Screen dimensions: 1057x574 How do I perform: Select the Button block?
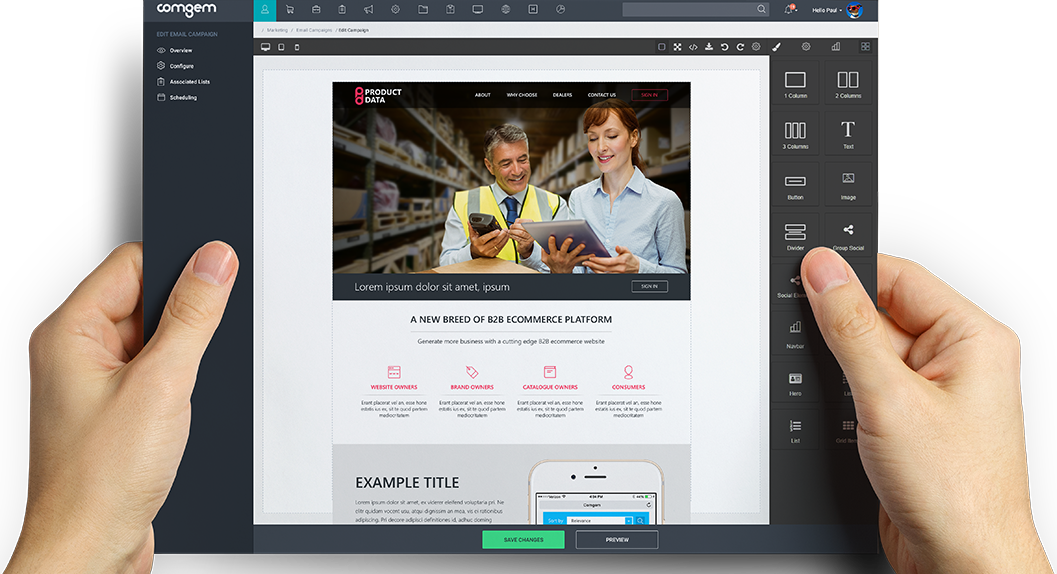(x=795, y=184)
